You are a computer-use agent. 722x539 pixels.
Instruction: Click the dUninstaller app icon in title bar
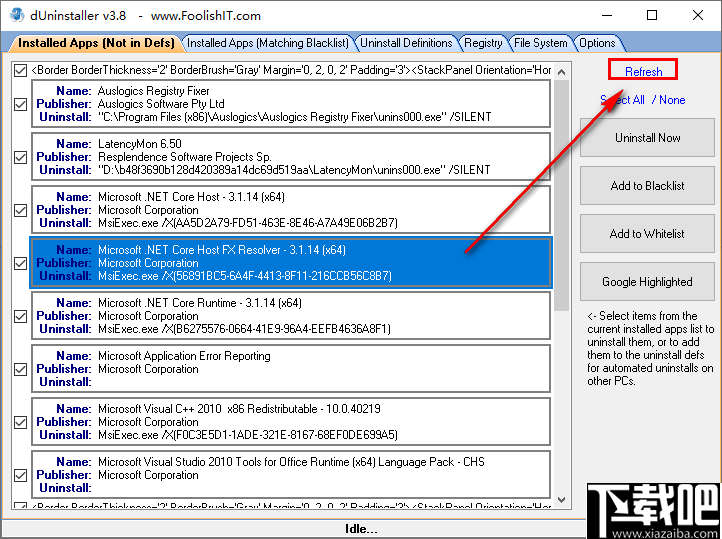pyautogui.click(x=17, y=15)
